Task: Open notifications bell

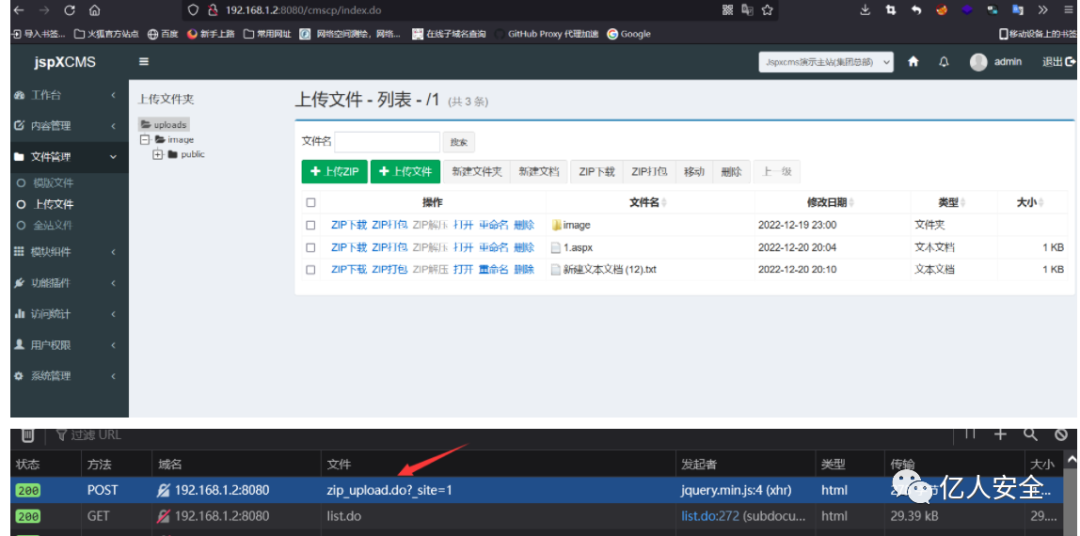Action: click(944, 62)
